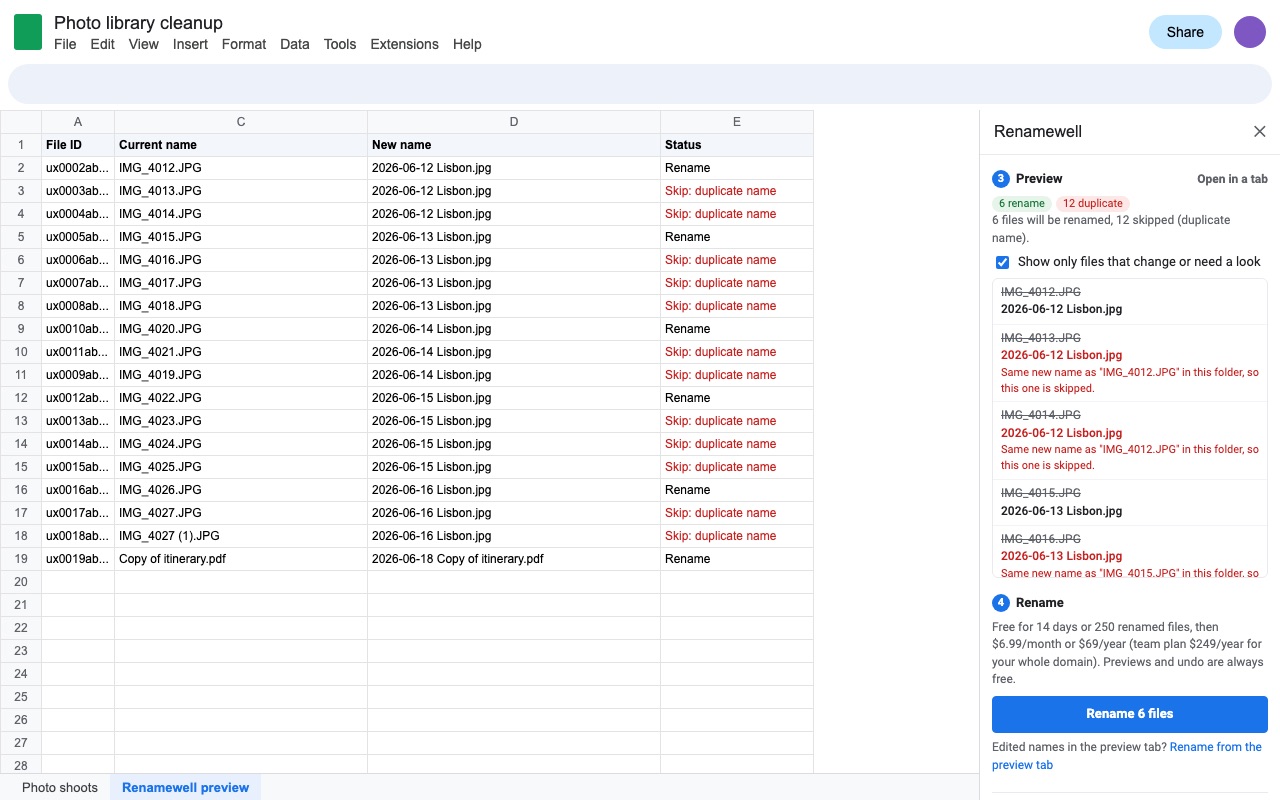Image resolution: width=1280 pixels, height=800 pixels.
Task: Open the purple account avatar
Action: (x=1250, y=32)
